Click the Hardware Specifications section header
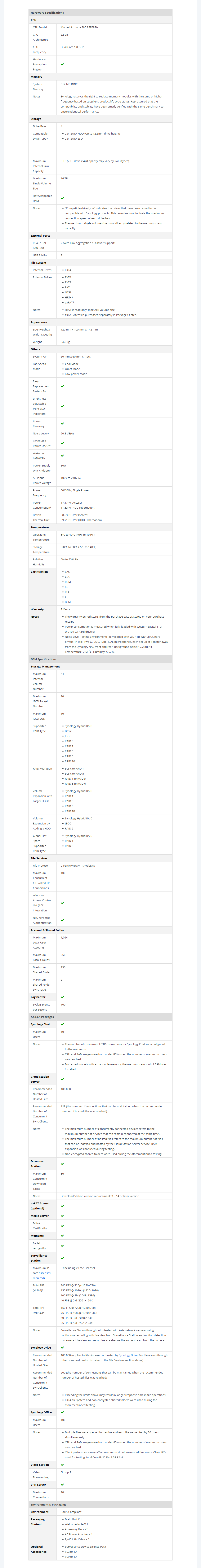 [x=47, y=12]
